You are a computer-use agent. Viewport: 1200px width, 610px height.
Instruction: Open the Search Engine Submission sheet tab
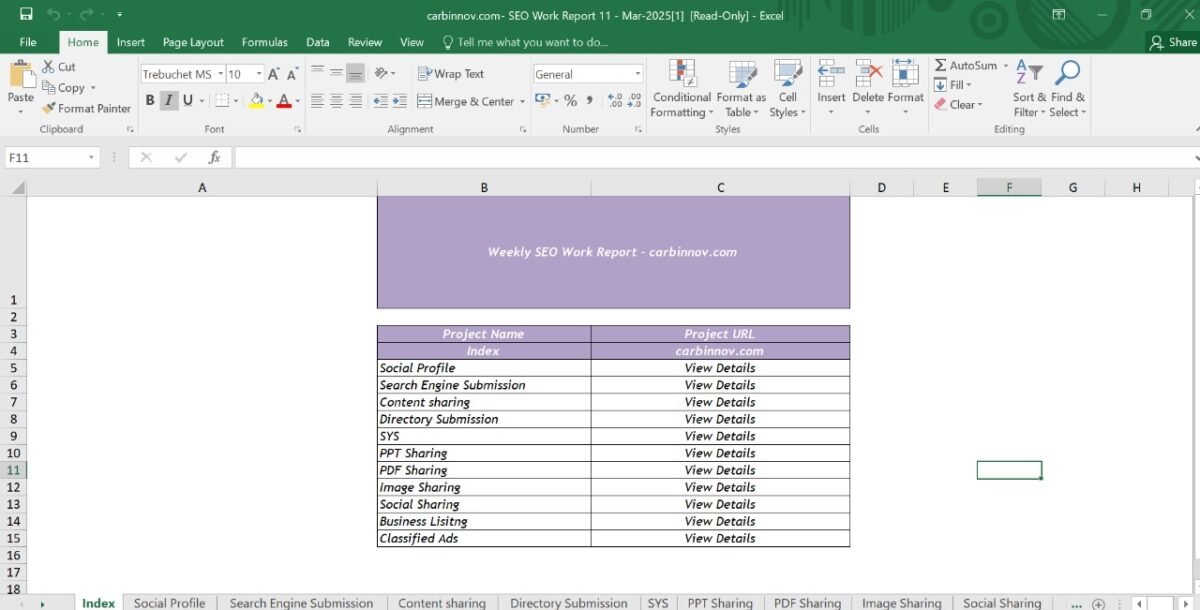point(301,603)
